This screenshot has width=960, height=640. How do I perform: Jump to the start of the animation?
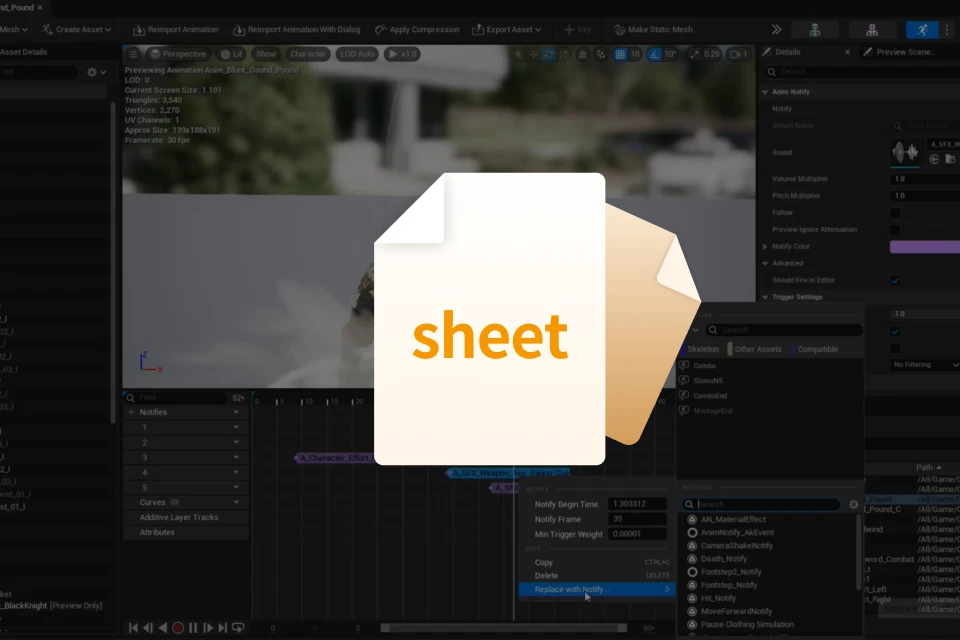(133, 628)
